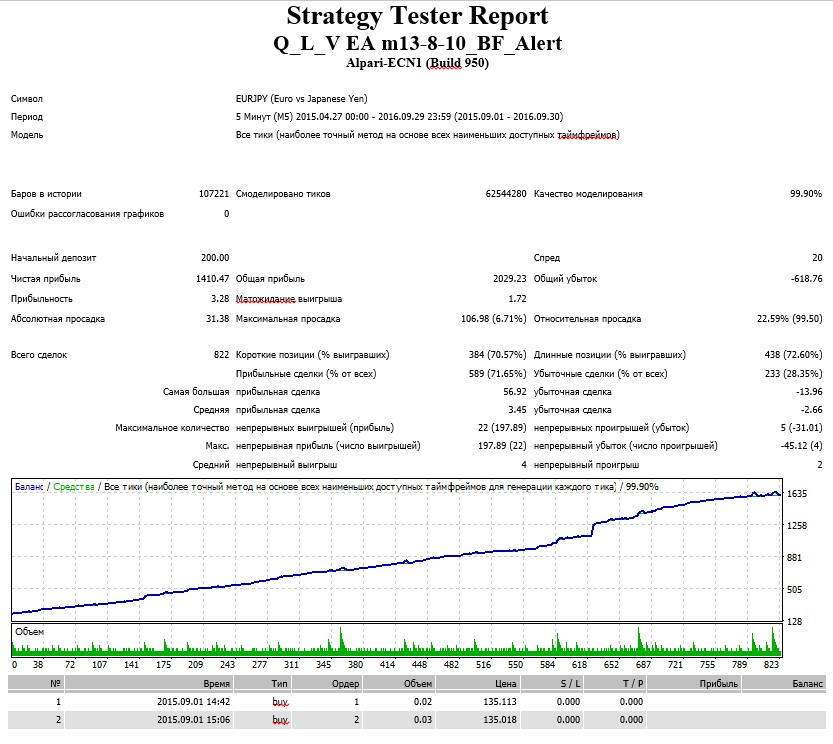Click the model description 'Все тики' line
The image size is (833, 744).
(x=428, y=134)
